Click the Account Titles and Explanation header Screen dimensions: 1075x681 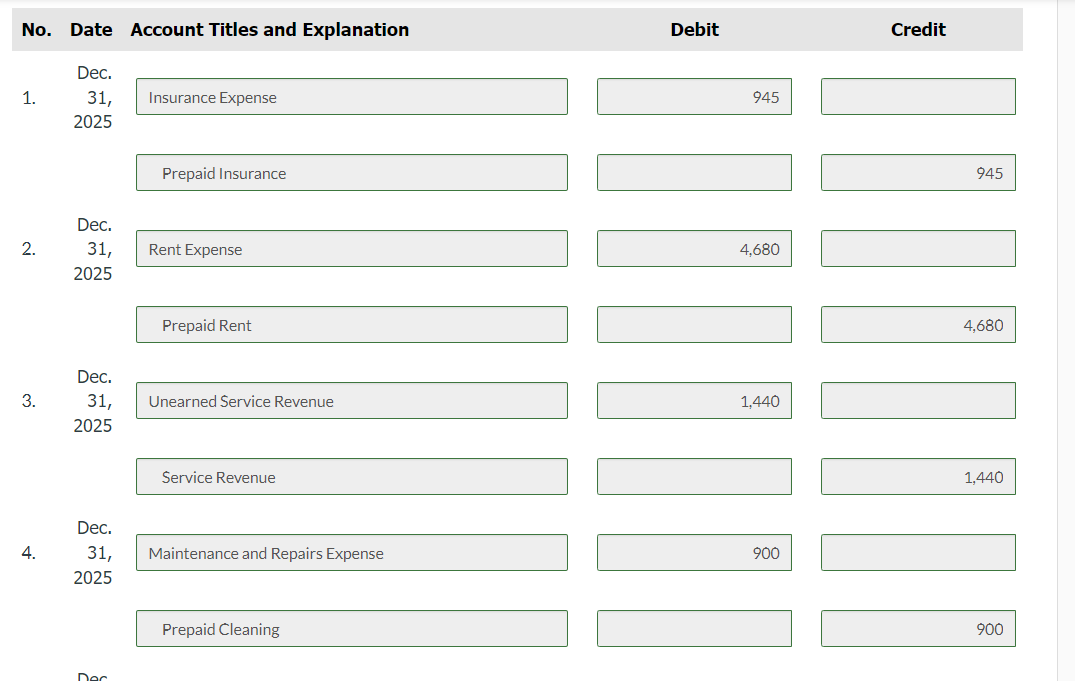pyautogui.click(x=269, y=29)
